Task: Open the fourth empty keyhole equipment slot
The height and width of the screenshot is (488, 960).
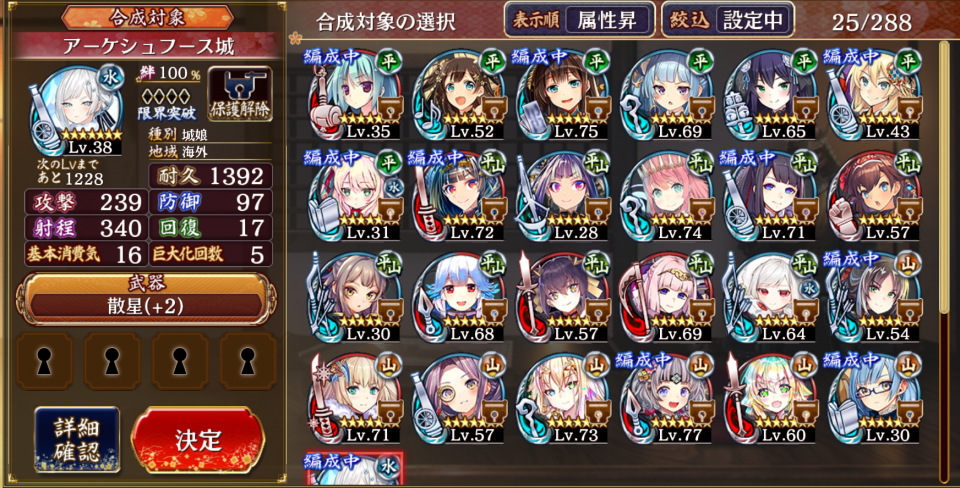Action: (247, 361)
